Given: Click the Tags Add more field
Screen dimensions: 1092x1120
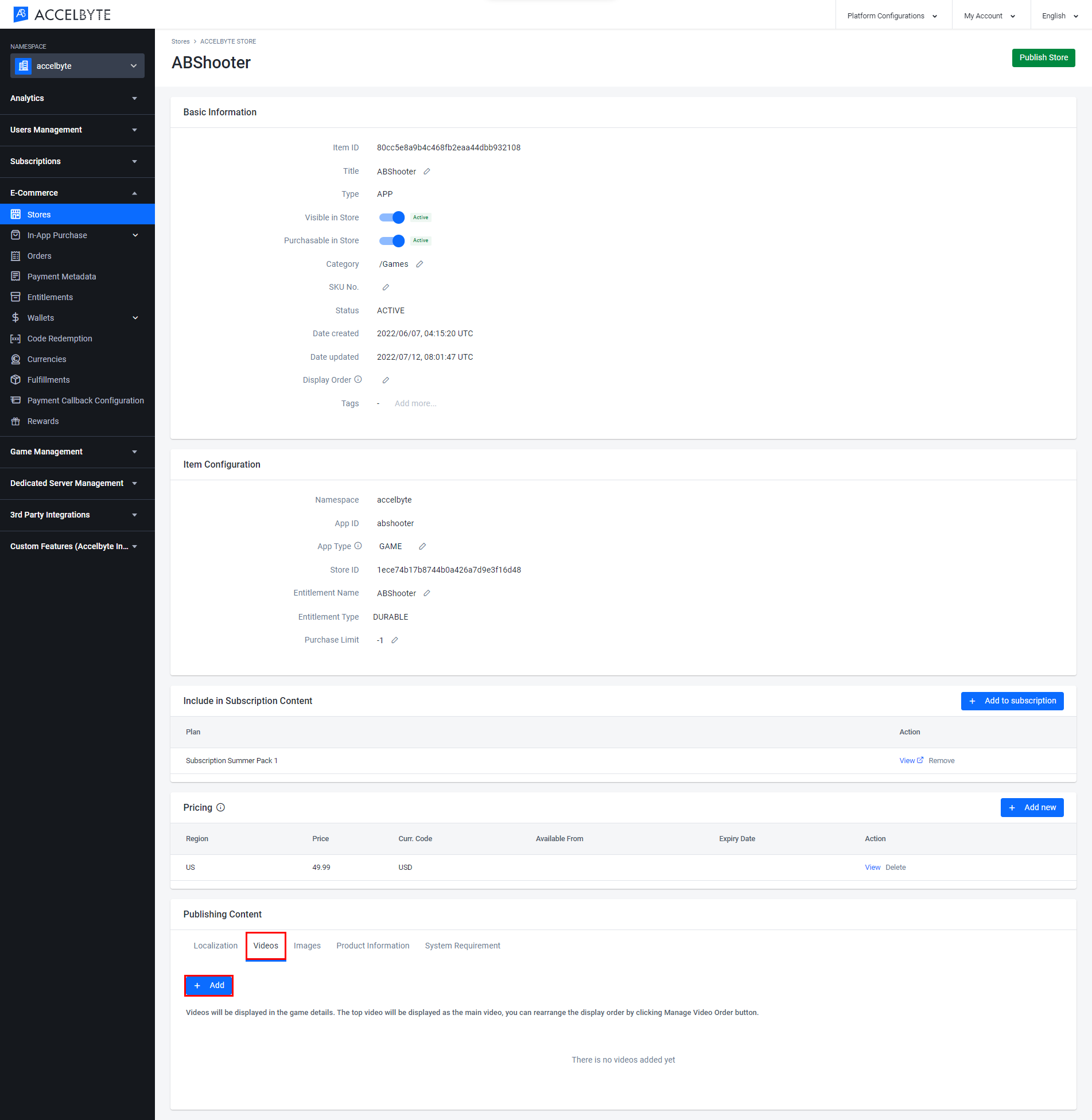Looking at the screenshot, I should click(x=415, y=403).
